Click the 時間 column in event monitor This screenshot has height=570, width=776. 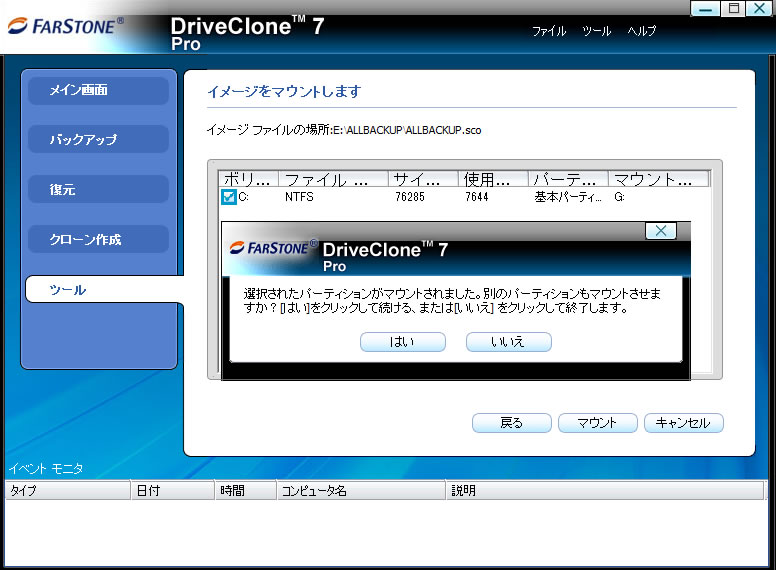point(245,490)
